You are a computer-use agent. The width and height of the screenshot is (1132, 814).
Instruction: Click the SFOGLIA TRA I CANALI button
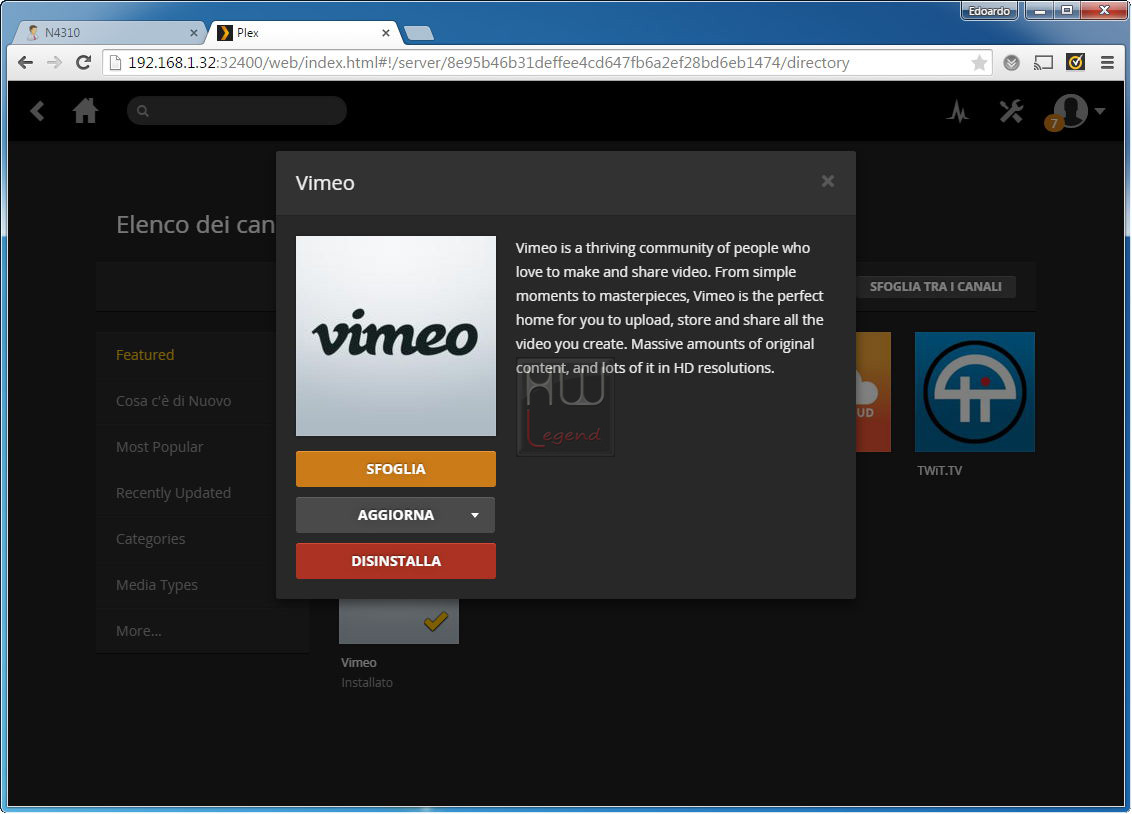pyautogui.click(x=936, y=286)
